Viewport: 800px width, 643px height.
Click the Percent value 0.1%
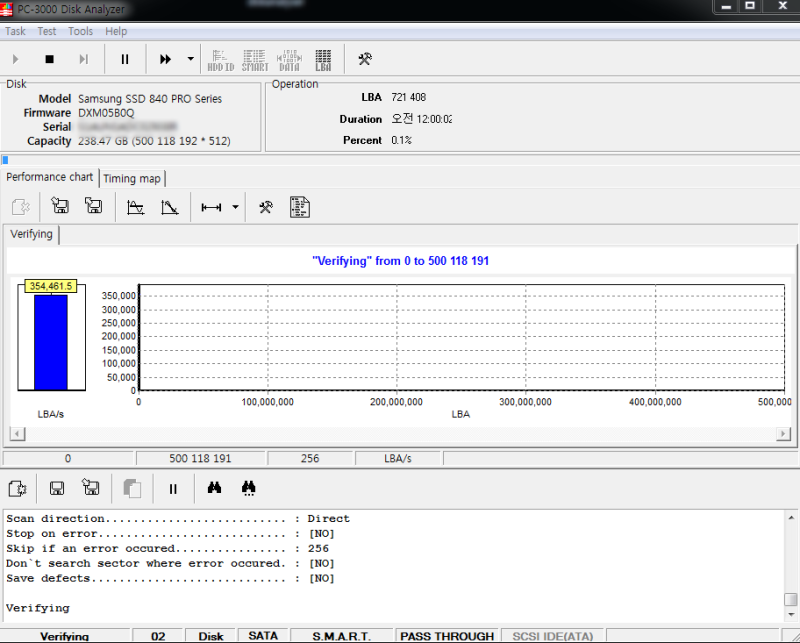coord(402,140)
